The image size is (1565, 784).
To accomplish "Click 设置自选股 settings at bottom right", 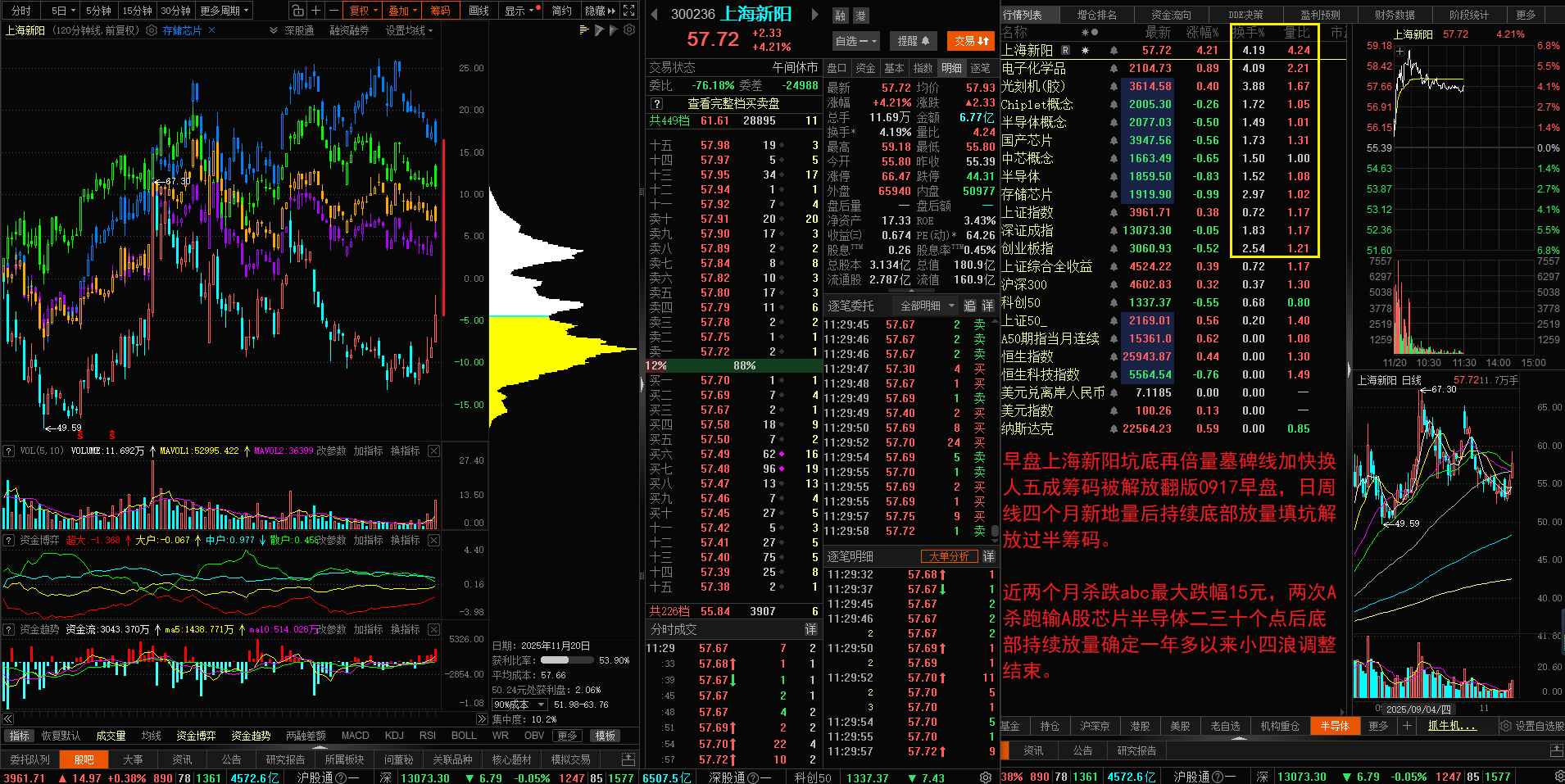I will tap(1531, 726).
